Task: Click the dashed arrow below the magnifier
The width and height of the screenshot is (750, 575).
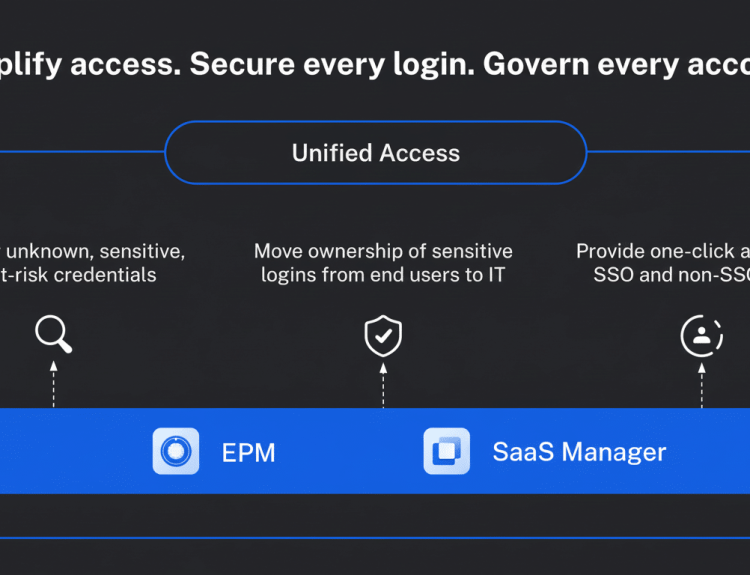Action: click(54, 385)
